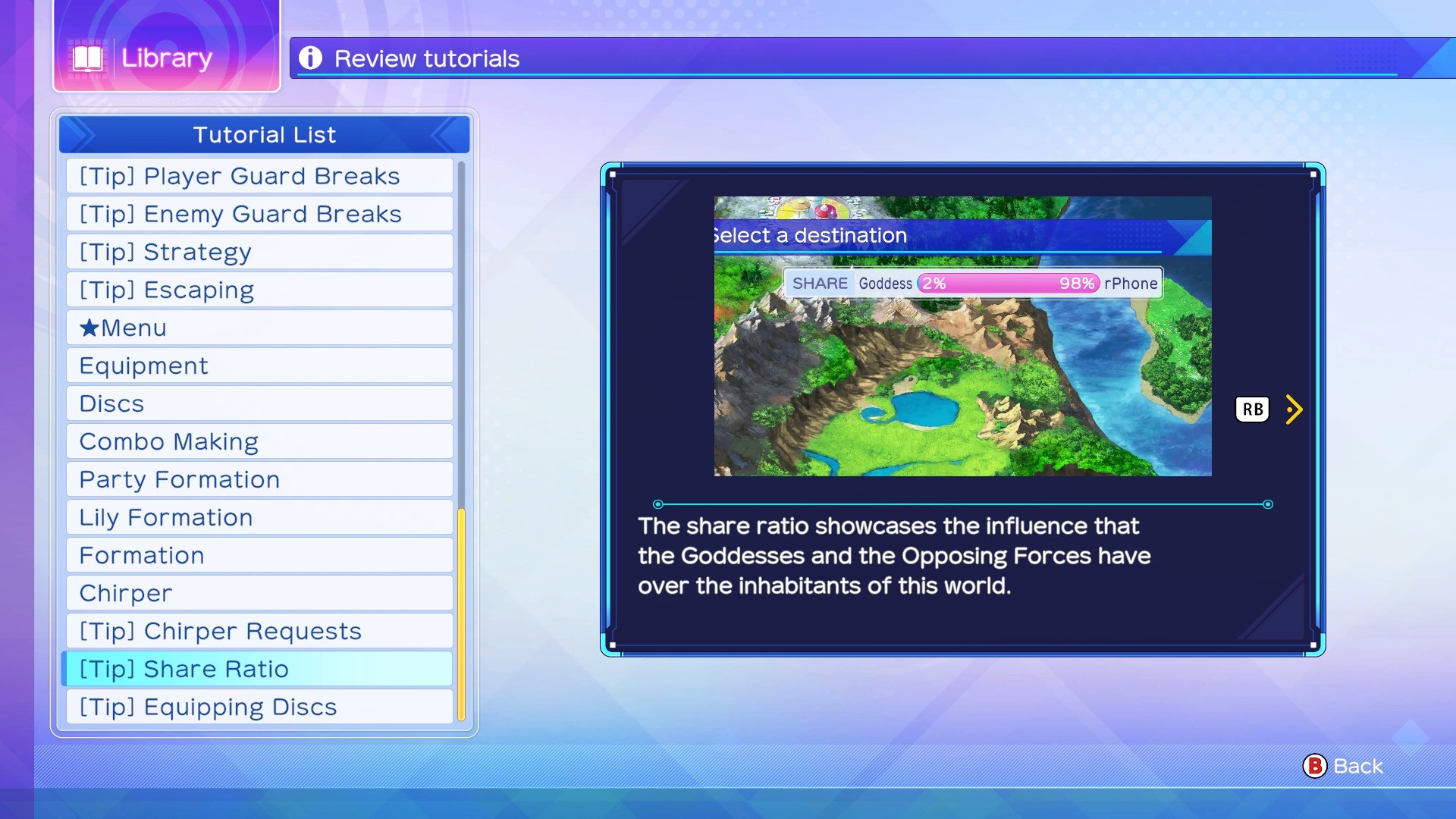Open the Chirper tutorial entry
Screen dimensions: 1456x819
pyautogui.click(x=259, y=593)
